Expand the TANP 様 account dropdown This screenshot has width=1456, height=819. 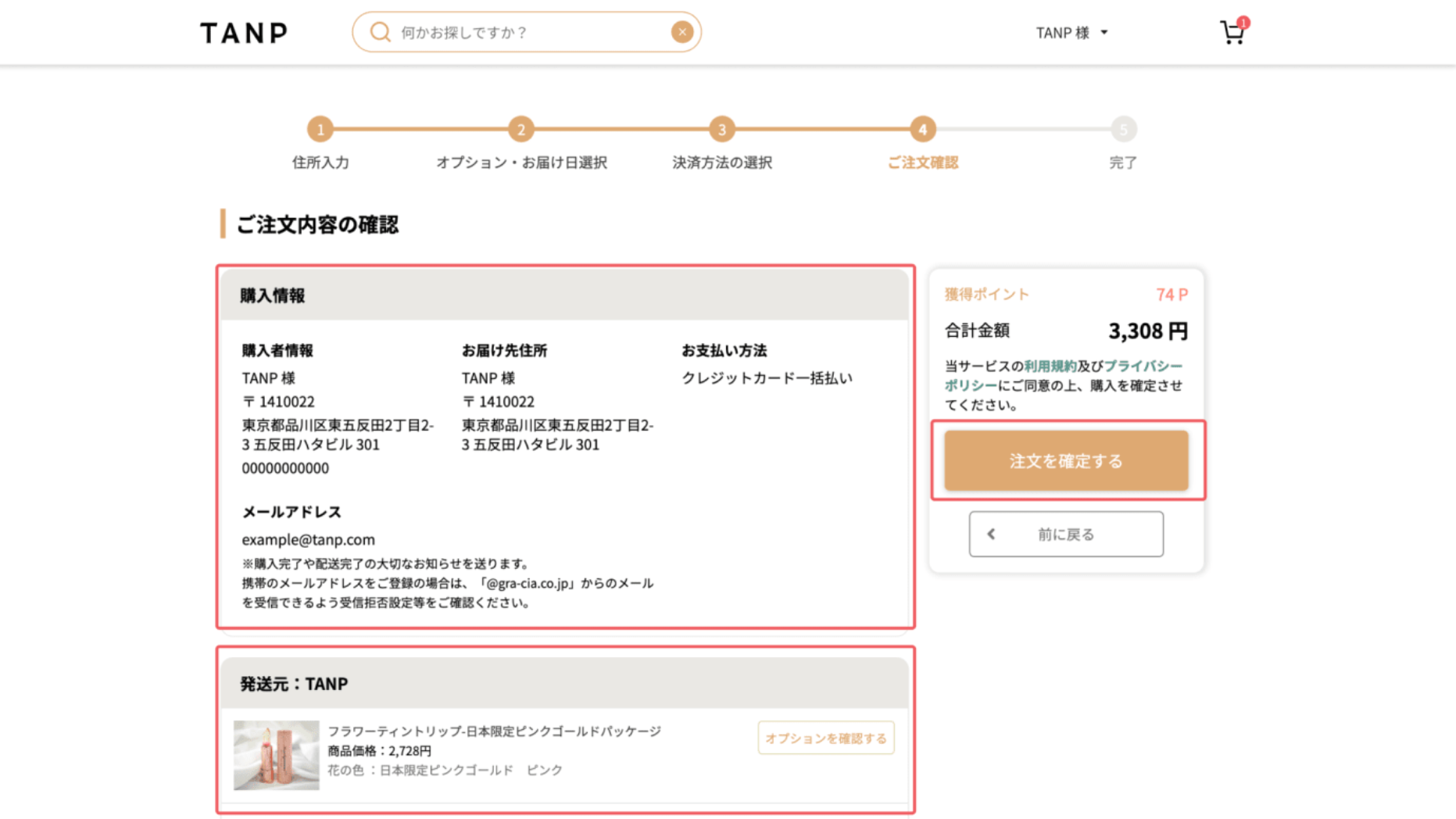coord(1063,33)
